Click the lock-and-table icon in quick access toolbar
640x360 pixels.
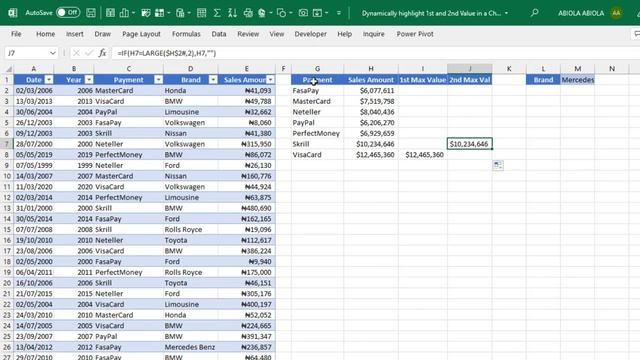(x=180, y=13)
